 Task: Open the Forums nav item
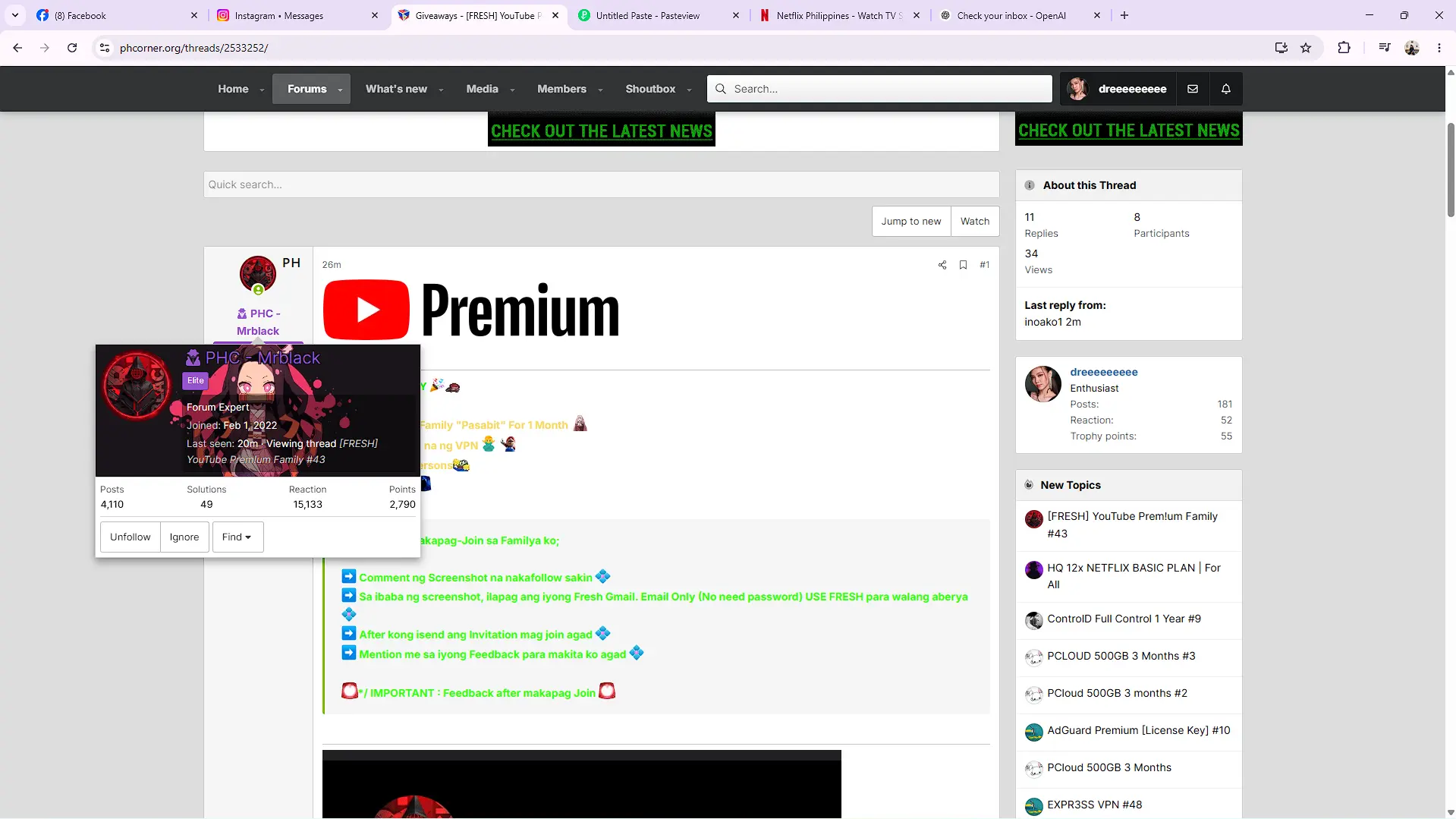(307, 89)
